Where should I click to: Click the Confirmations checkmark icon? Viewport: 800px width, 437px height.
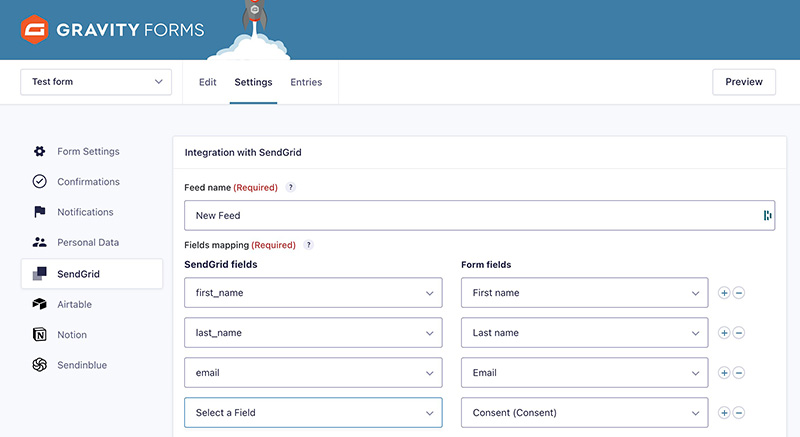click(x=39, y=182)
